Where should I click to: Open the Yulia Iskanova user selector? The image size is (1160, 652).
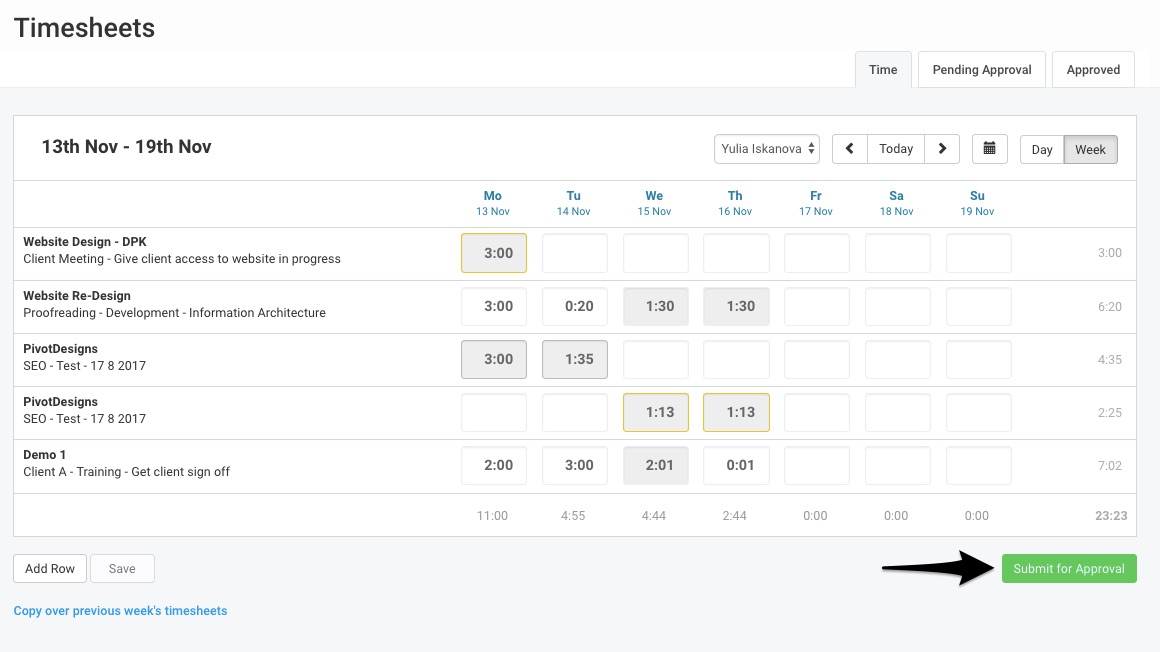766,148
